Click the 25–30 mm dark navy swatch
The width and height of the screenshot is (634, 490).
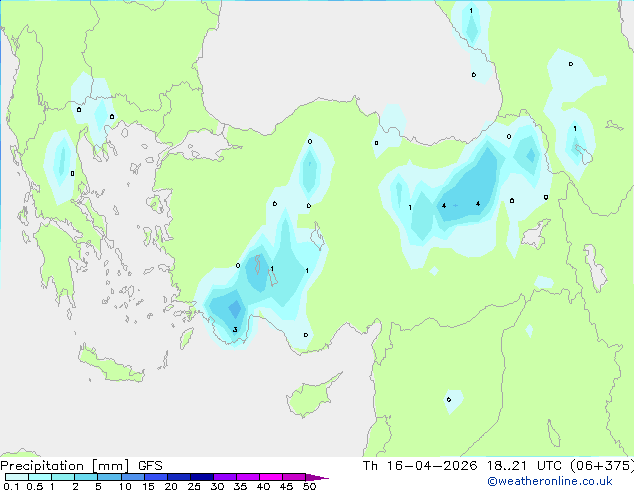[202, 477]
